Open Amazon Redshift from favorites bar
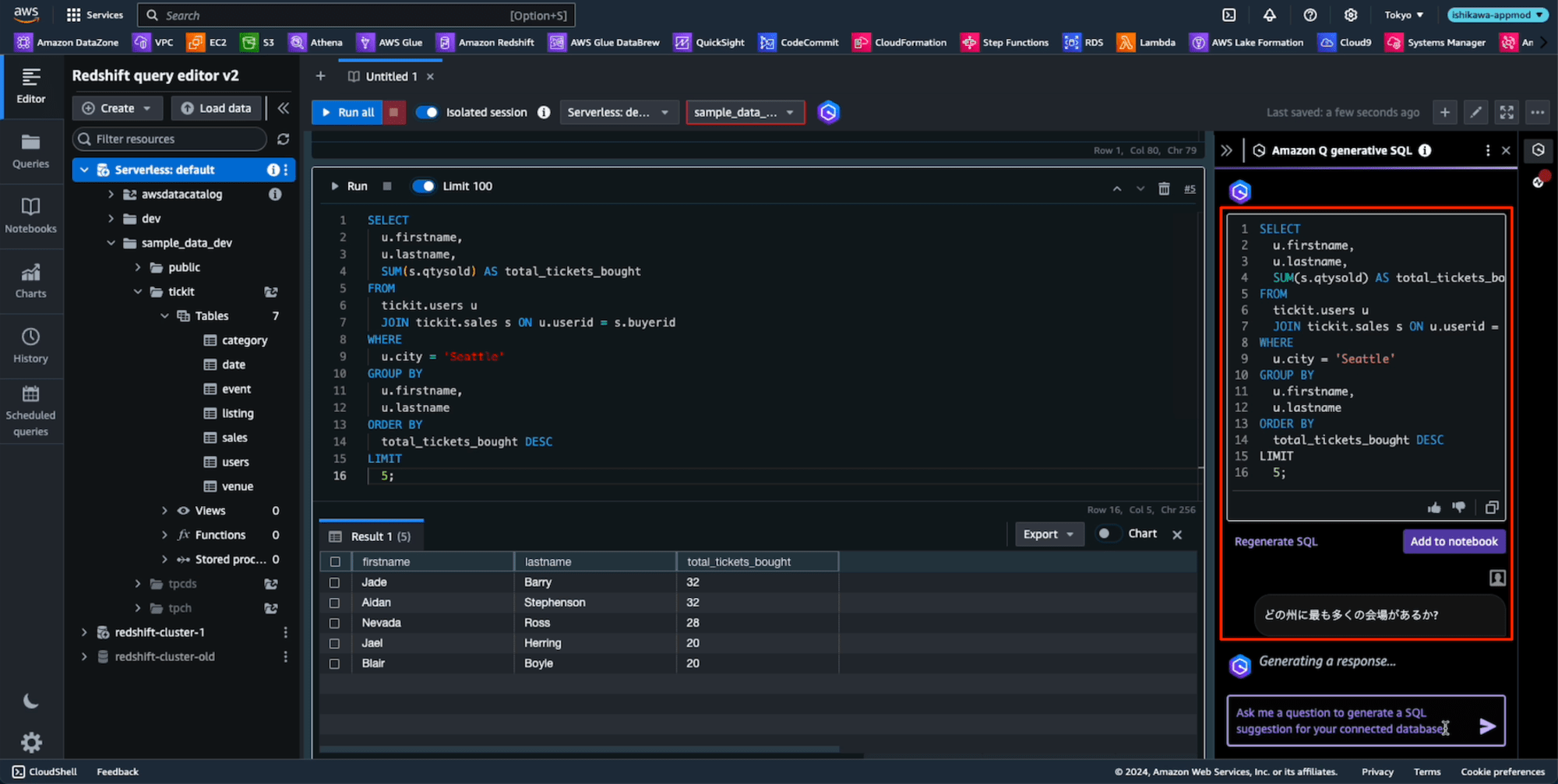This screenshot has width=1558, height=784. tap(486, 42)
